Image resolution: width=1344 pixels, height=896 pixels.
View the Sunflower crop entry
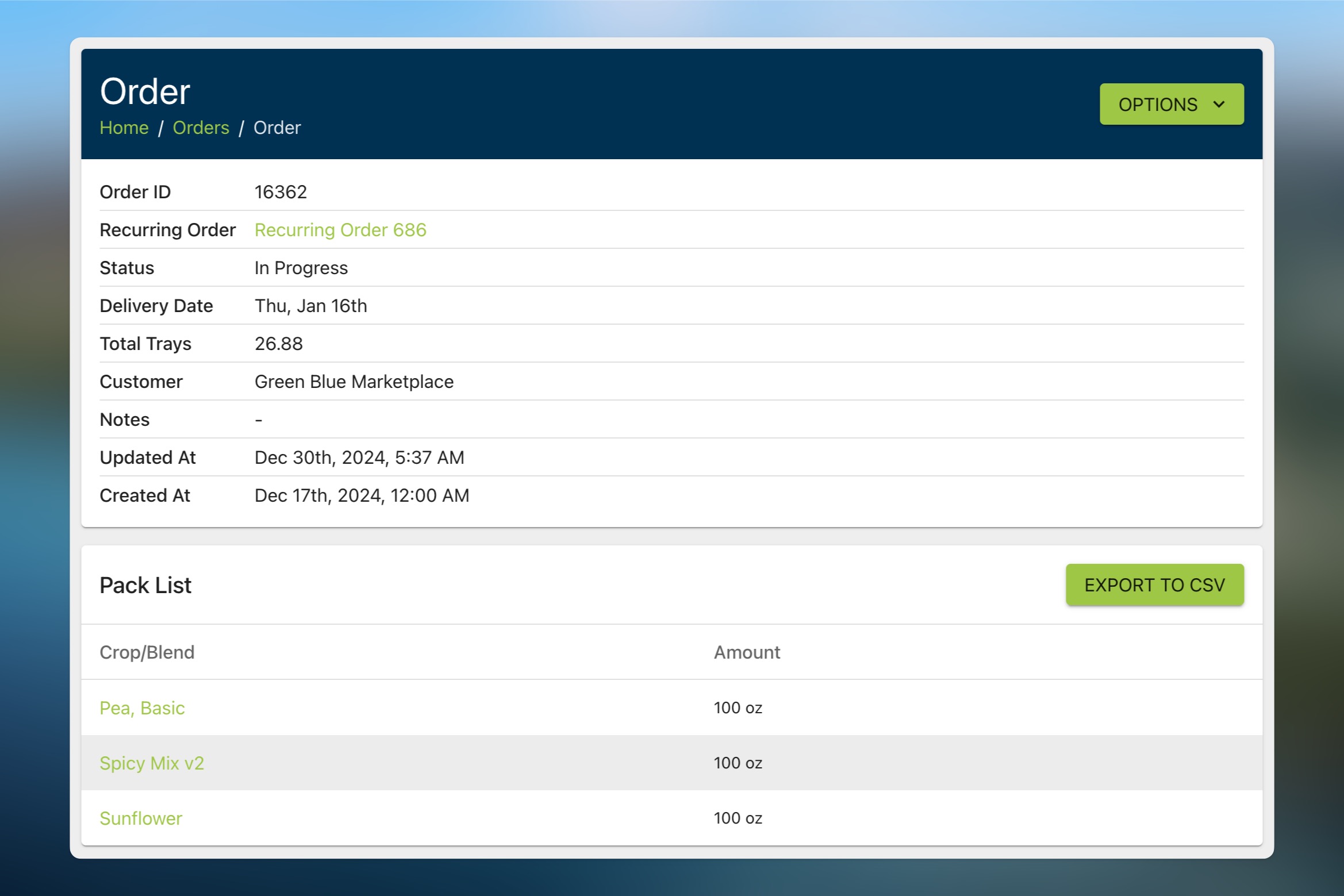tap(141, 818)
